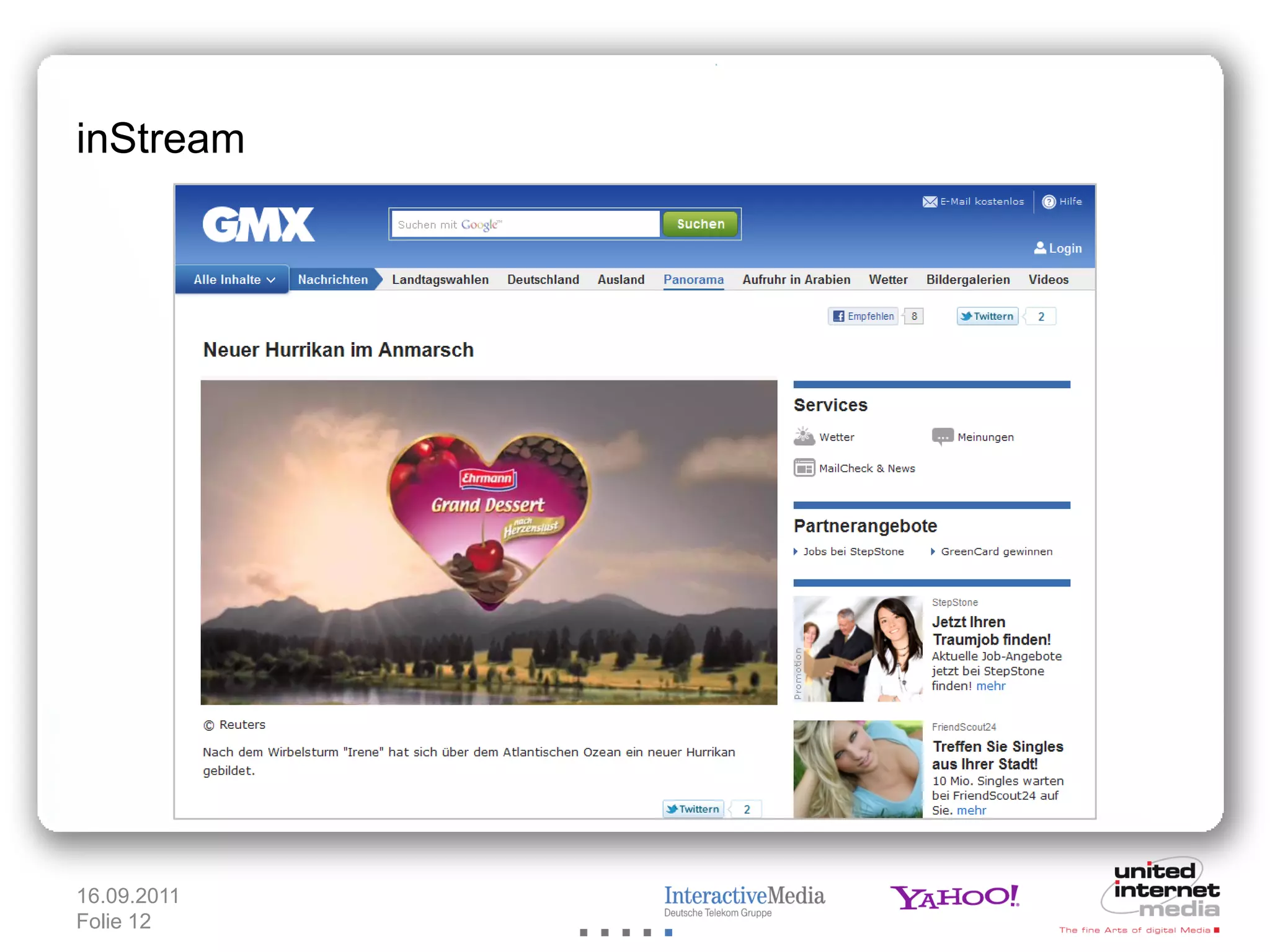The width and height of the screenshot is (1270, 952).
Task: Click the Login user icon
Action: click(x=1040, y=248)
